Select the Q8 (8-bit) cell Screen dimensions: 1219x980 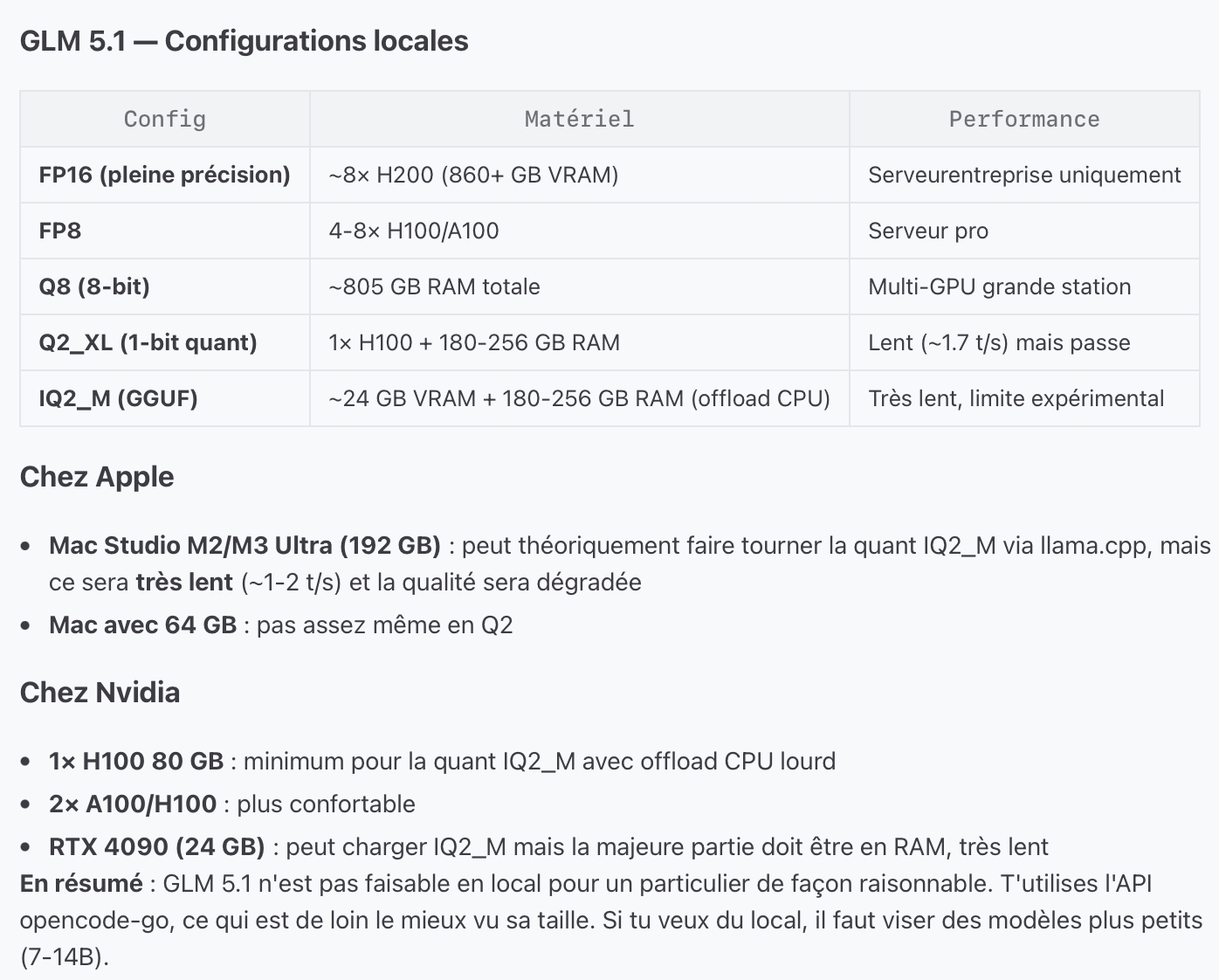click(x=165, y=286)
